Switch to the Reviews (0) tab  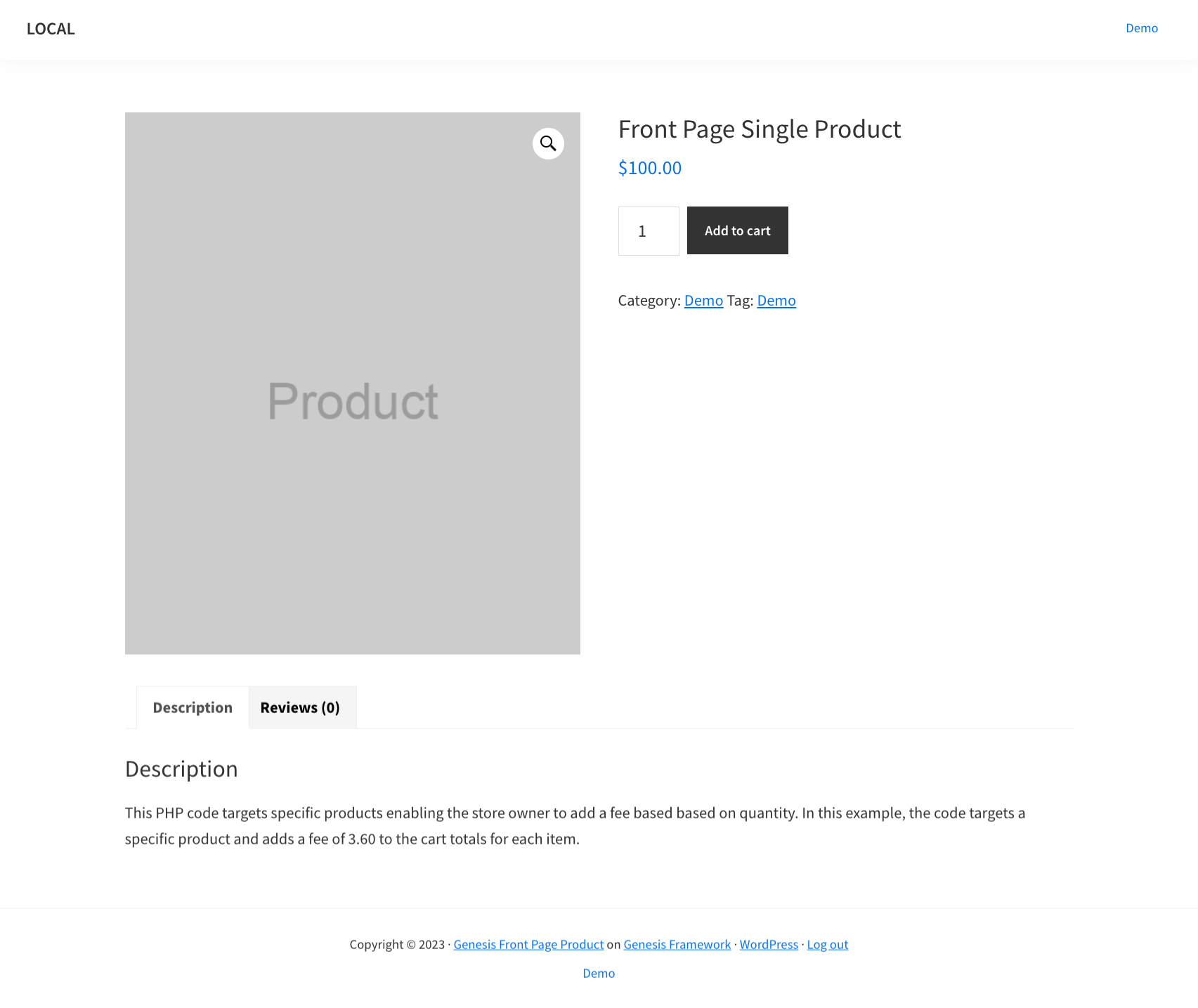pyautogui.click(x=300, y=707)
